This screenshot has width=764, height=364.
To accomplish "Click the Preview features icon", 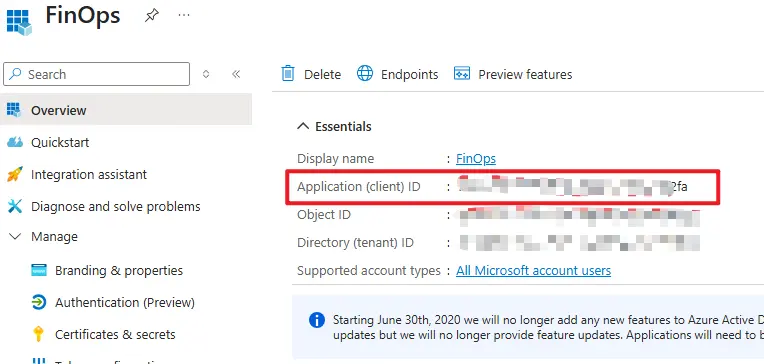I will [x=462, y=74].
